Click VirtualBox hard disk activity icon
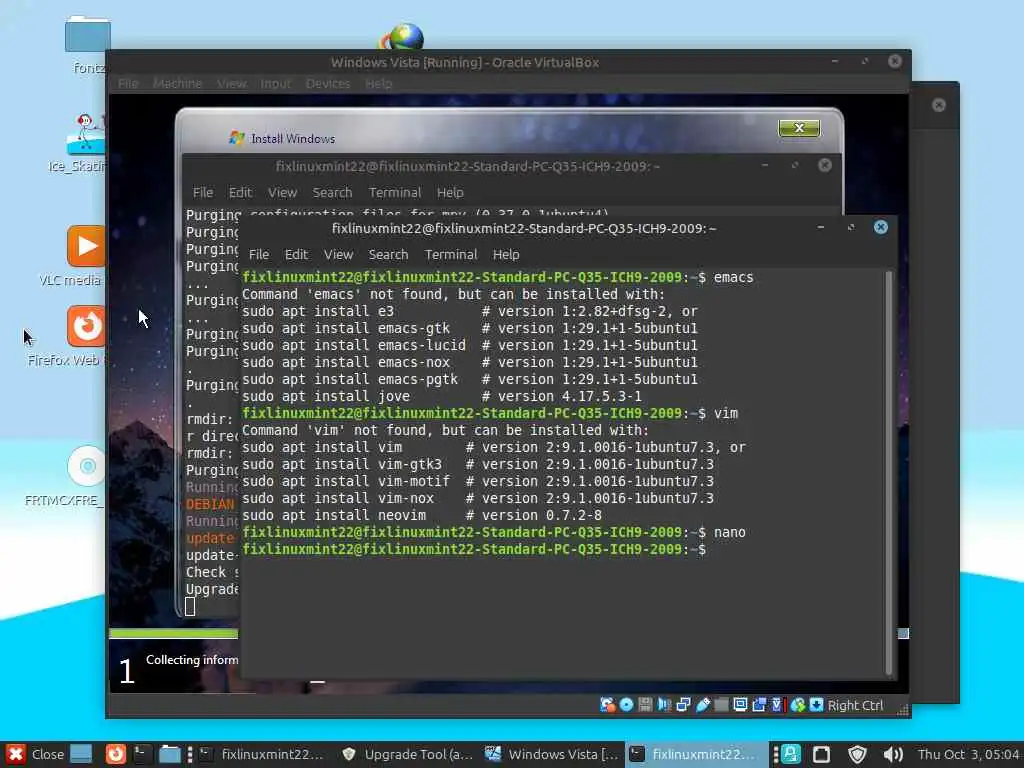1024x768 pixels. 607,705
